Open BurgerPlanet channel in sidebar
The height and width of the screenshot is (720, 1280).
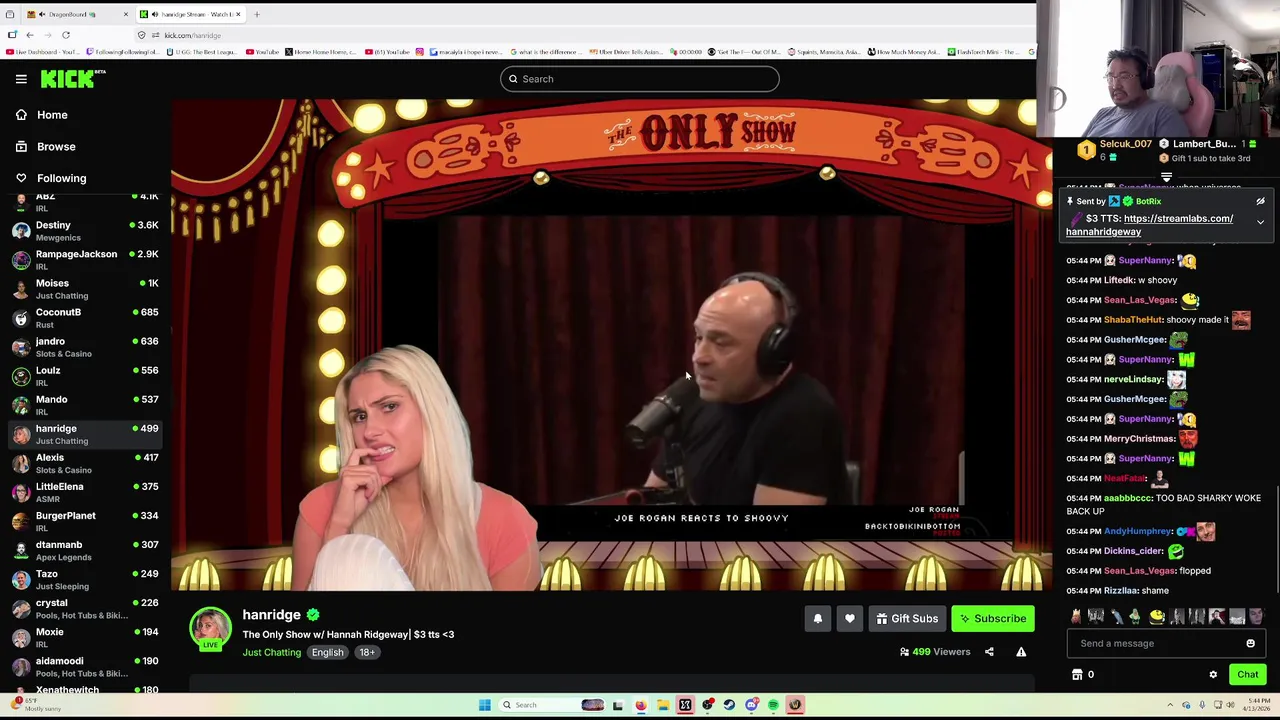pos(86,521)
